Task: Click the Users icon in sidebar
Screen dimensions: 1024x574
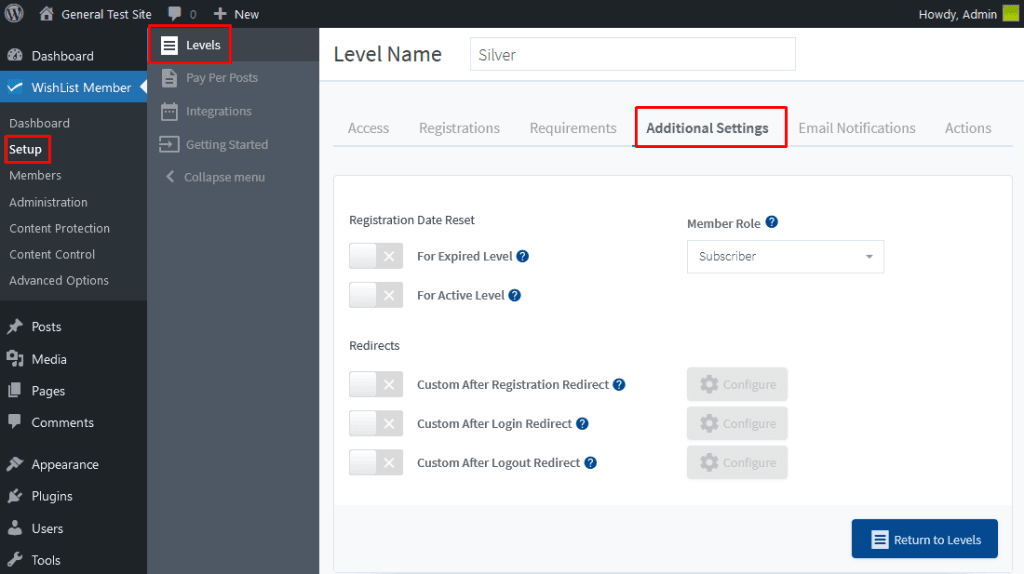Action: (14, 528)
